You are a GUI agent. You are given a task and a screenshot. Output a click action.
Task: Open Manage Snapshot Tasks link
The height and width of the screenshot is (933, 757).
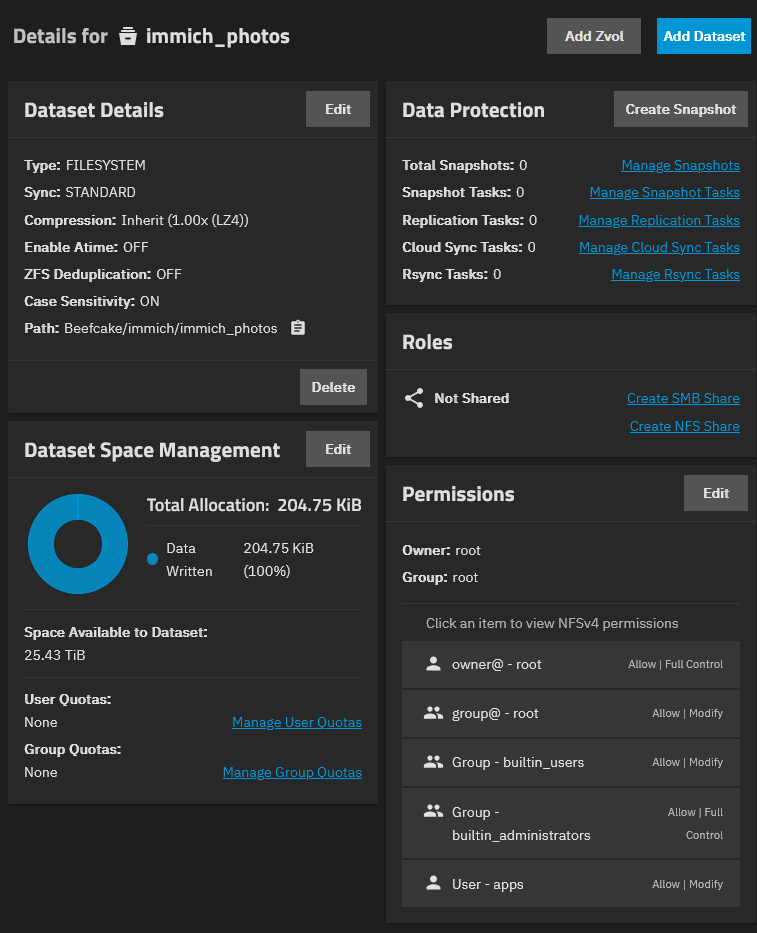click(664, 192)
